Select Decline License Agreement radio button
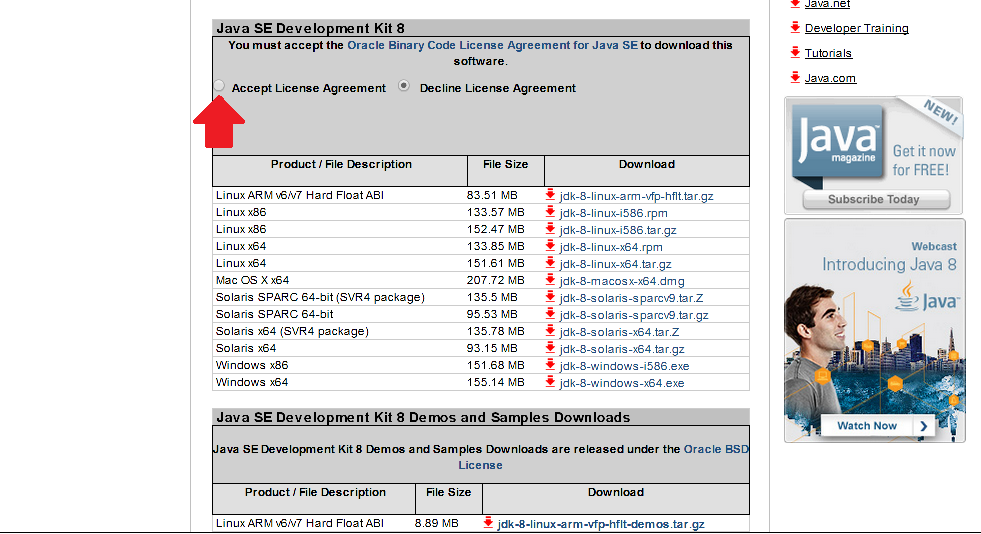 404,86
